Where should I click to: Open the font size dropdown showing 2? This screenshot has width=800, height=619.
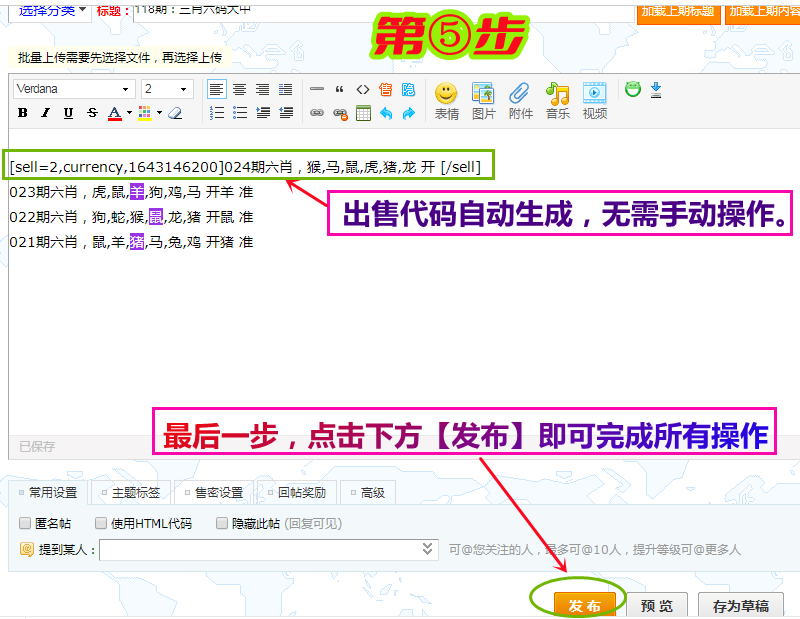click(x=166, y=89)
